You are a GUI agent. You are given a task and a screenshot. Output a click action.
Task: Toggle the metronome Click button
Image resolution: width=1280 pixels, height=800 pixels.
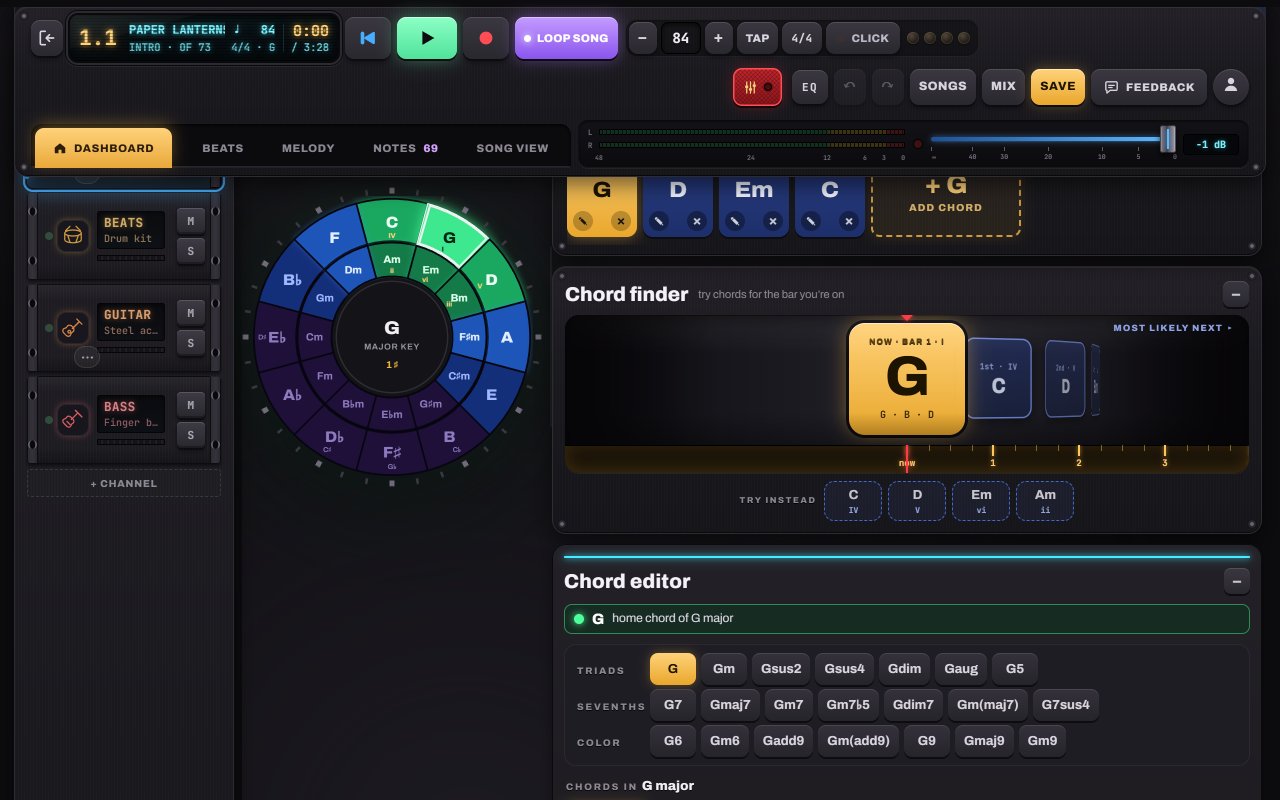[863, 38]
